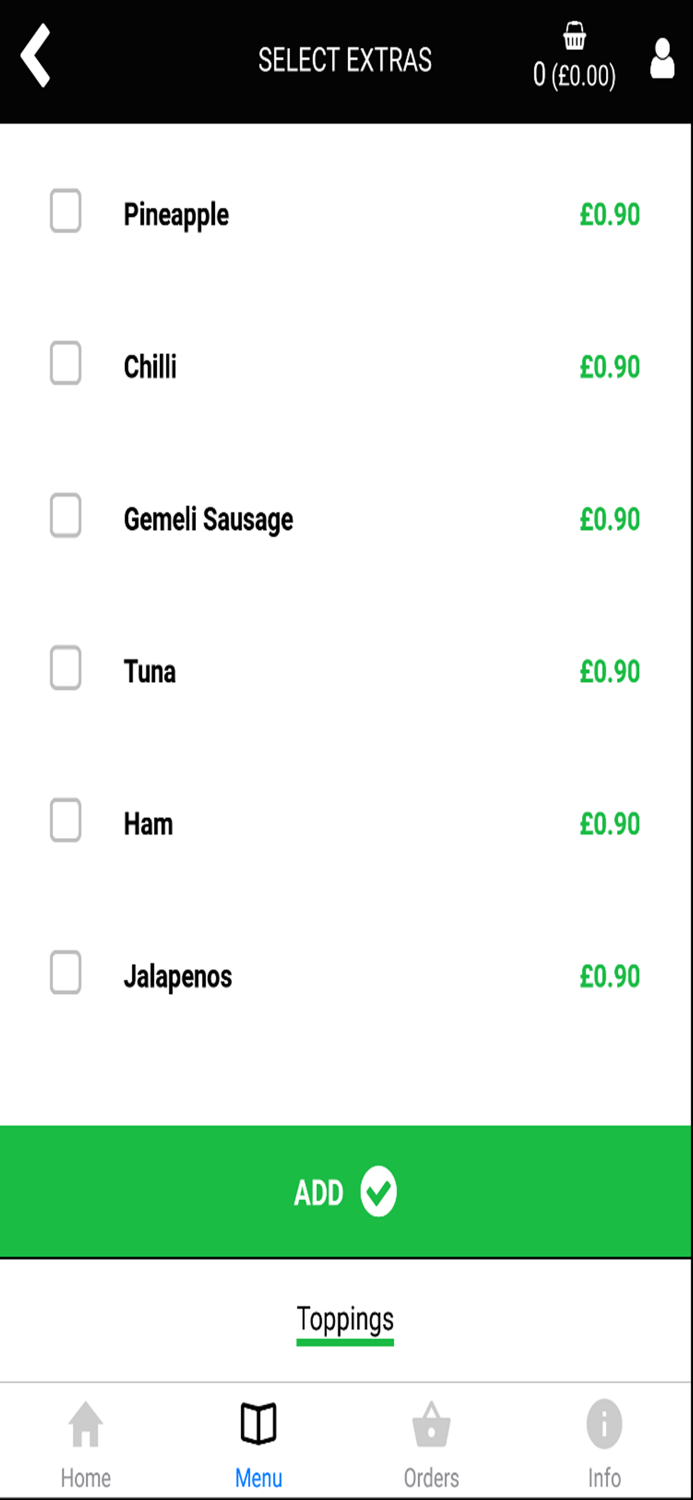This screenshot has height=1500, width=693.
Task: Open the Info icon in bottom navigation
Action: click(604, 1423)
